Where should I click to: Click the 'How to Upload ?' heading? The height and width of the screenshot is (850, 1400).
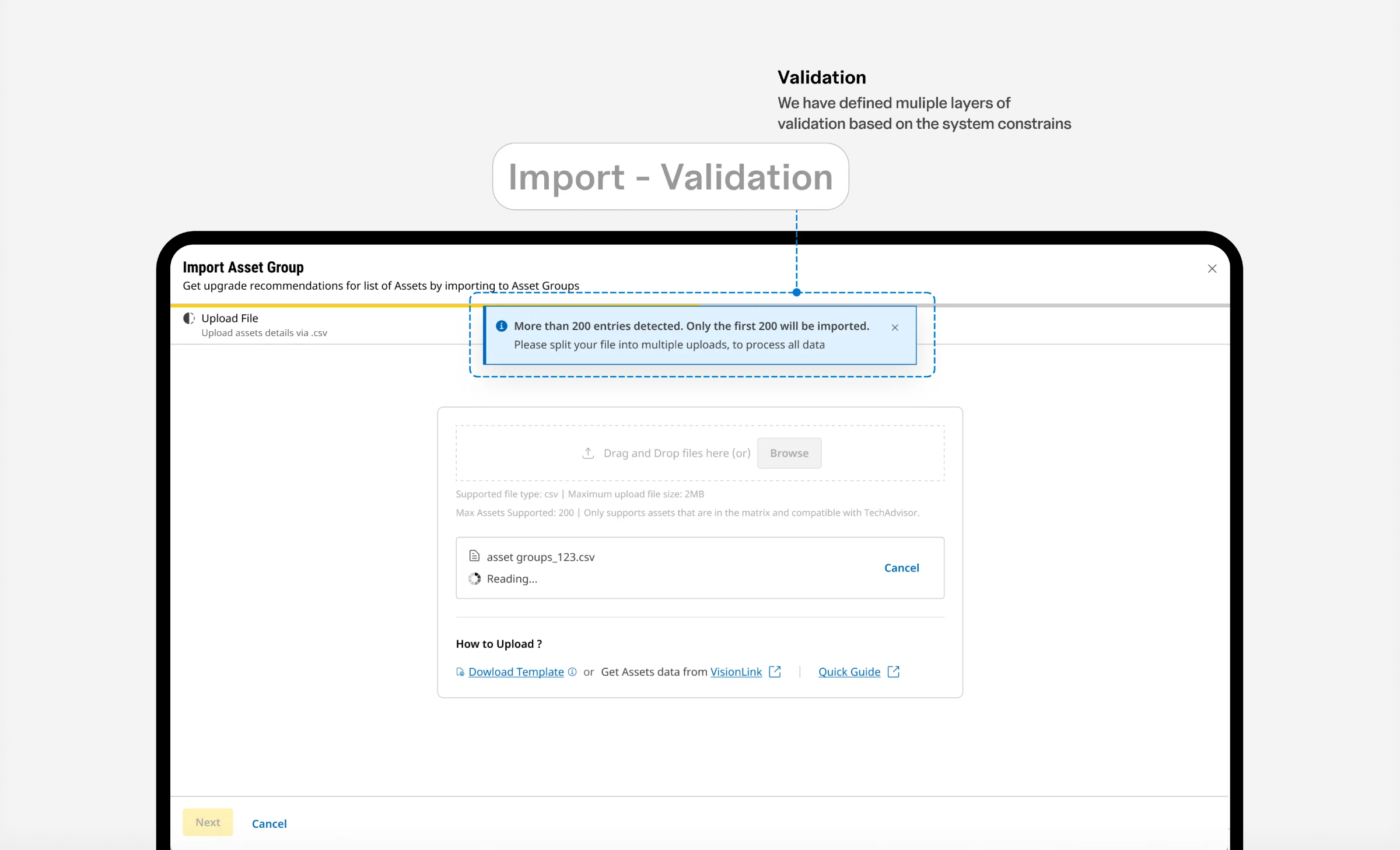tap(499, 644)
